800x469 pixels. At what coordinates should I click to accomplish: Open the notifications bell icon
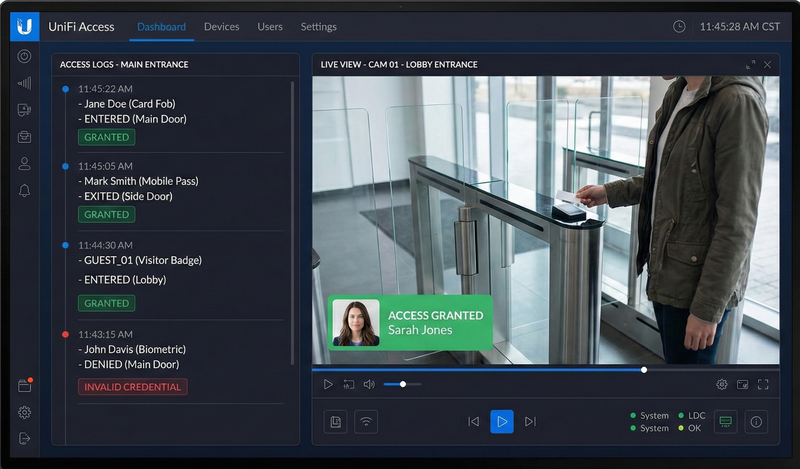(x=24, y=190)
